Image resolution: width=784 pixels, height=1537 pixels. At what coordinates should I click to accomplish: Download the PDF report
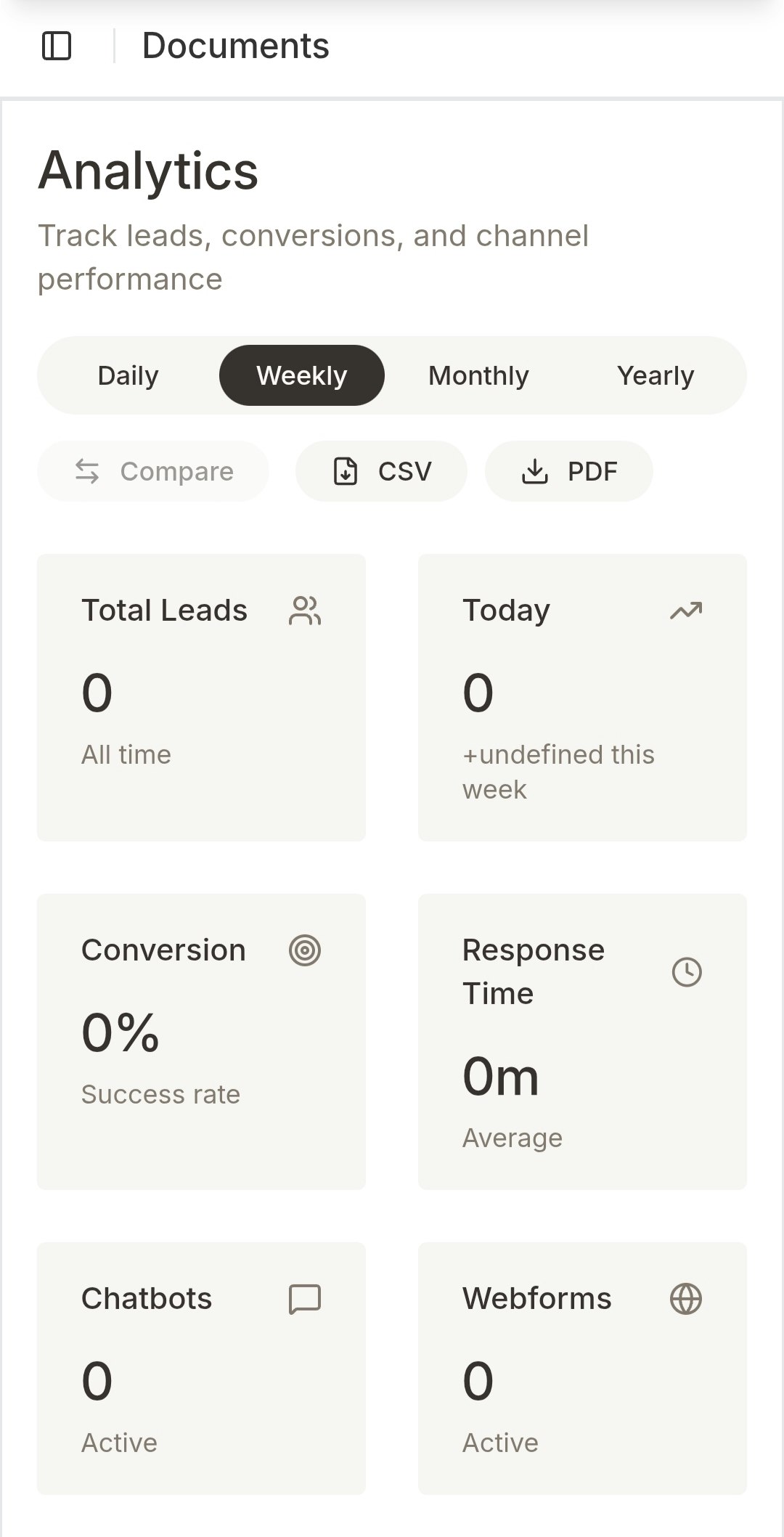[568, 470]
